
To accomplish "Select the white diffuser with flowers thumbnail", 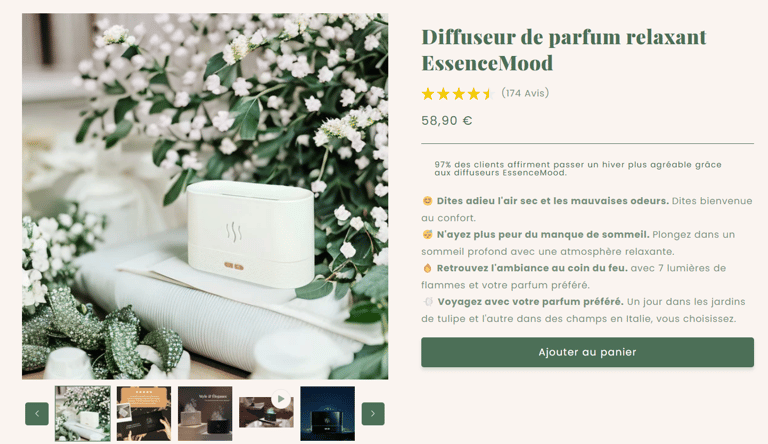I will click(x=83, y=414).
